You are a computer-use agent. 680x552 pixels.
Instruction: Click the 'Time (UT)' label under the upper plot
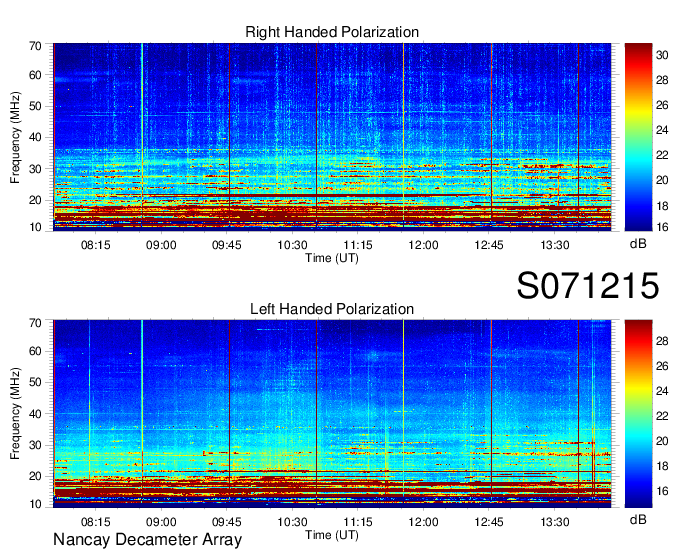tap(332, 258)
